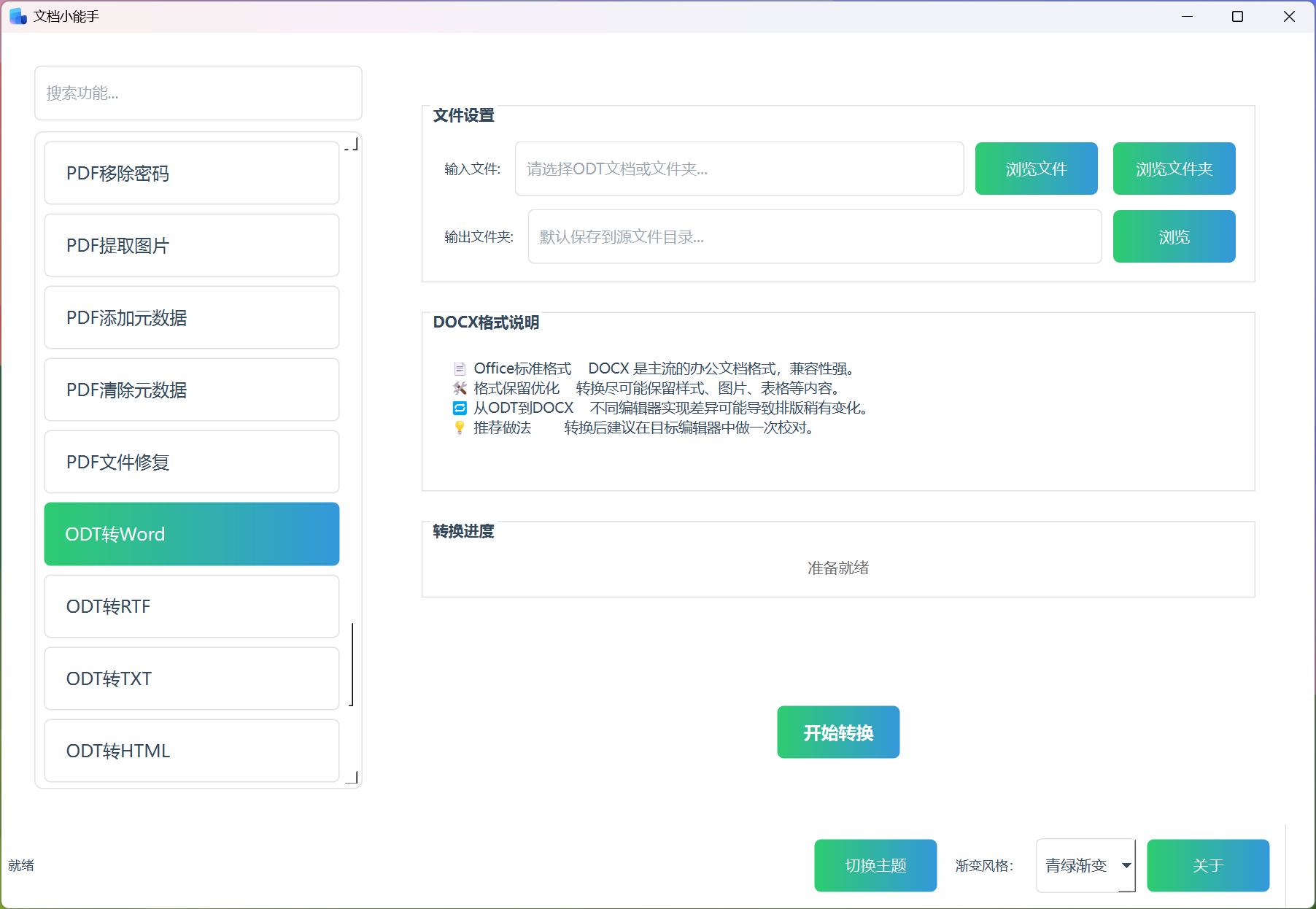Screen dimensions: 1316x909
Task: Start conversion with 开始转换 button
Action: click(x=837, y=732)
